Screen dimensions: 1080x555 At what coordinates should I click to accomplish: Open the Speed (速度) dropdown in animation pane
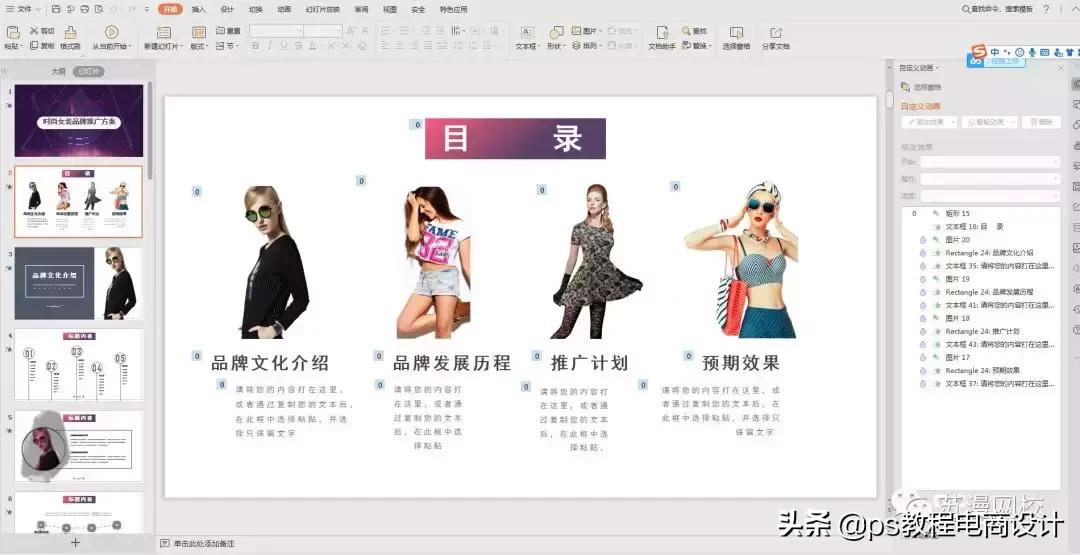pyautogui.click(x=990, y=196)
